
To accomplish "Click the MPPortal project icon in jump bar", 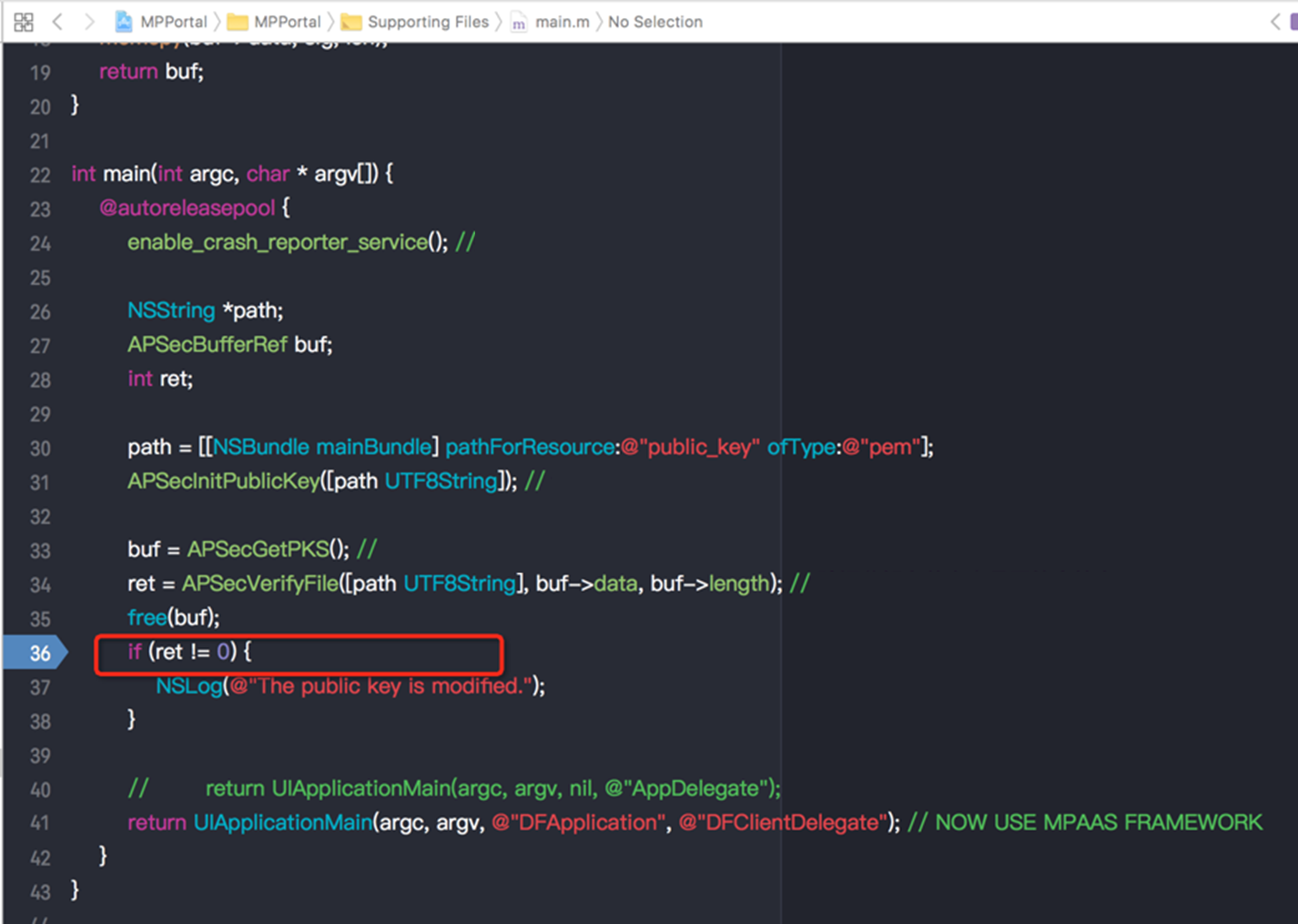I will [124, 22].
